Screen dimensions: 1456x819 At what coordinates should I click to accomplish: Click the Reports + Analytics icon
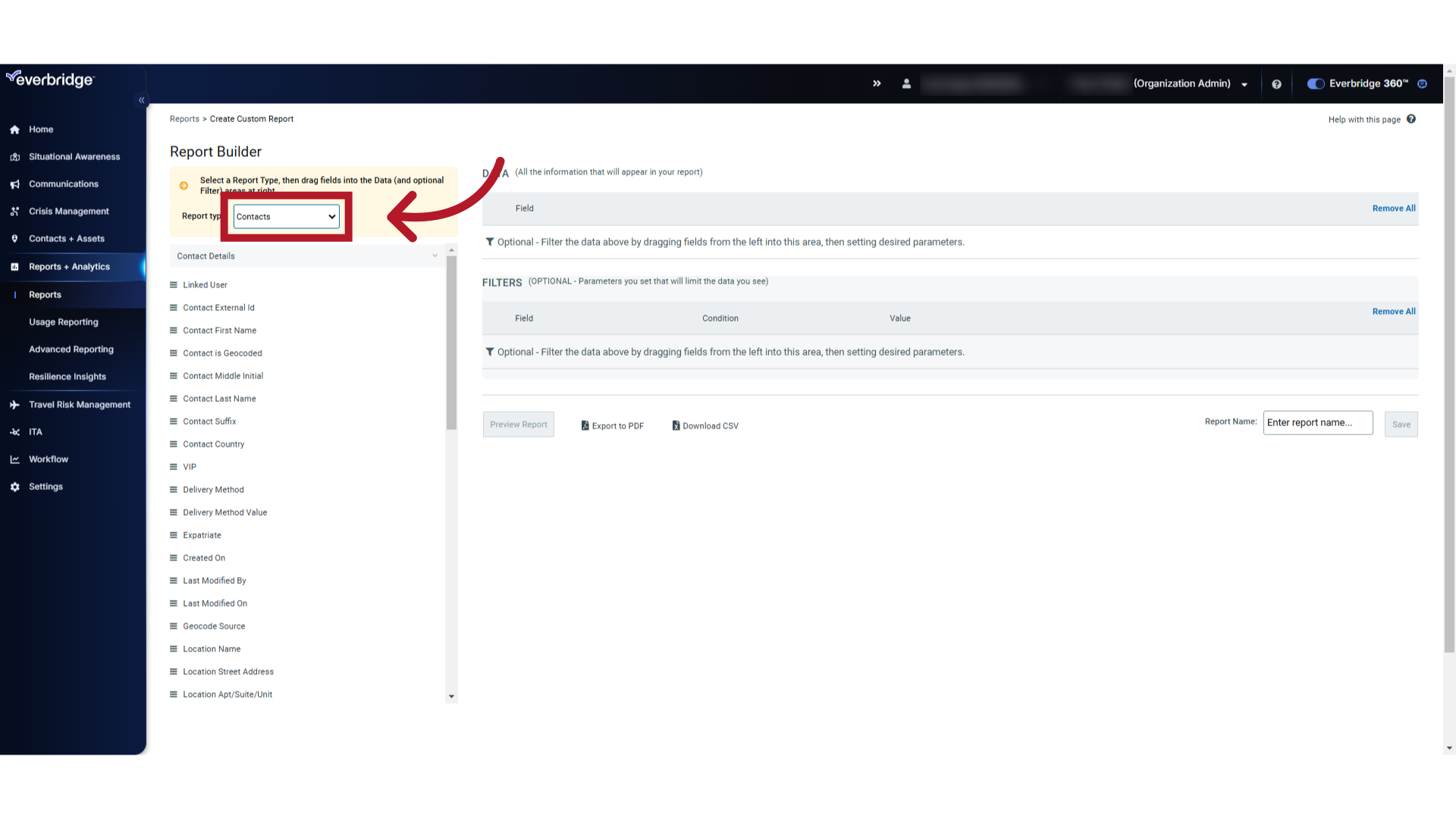[x=15, y=266]
